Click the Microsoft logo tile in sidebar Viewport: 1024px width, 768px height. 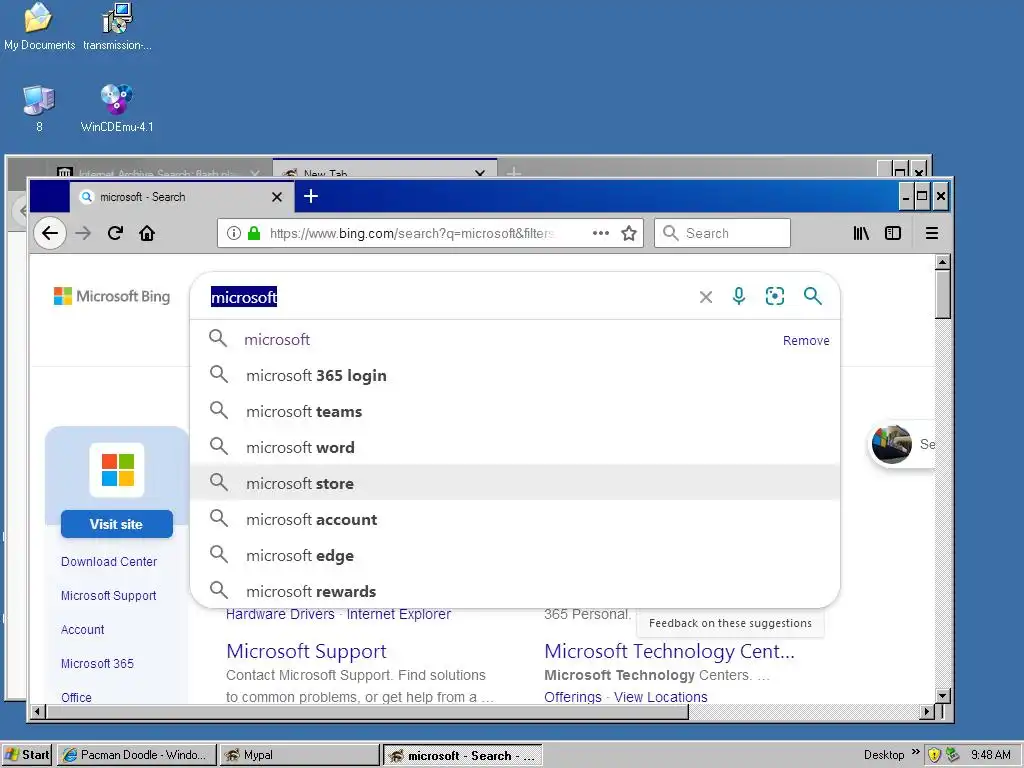click(x=117, y=470)
